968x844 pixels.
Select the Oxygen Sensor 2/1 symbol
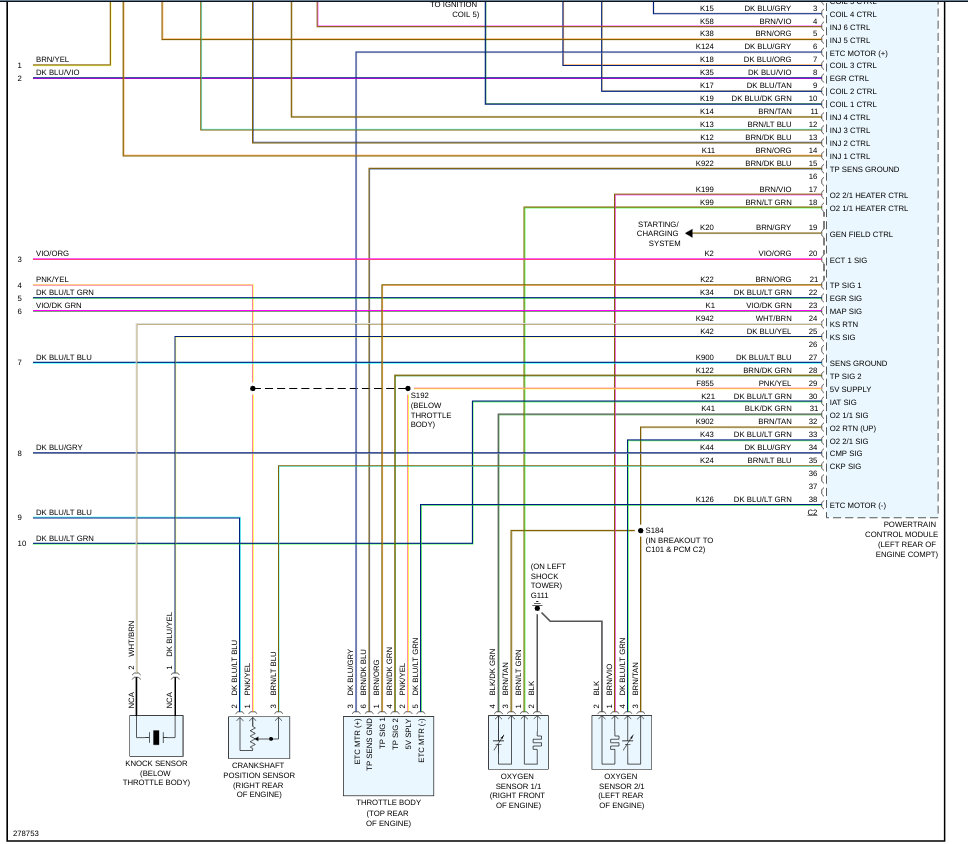click(x=621, y=742)
